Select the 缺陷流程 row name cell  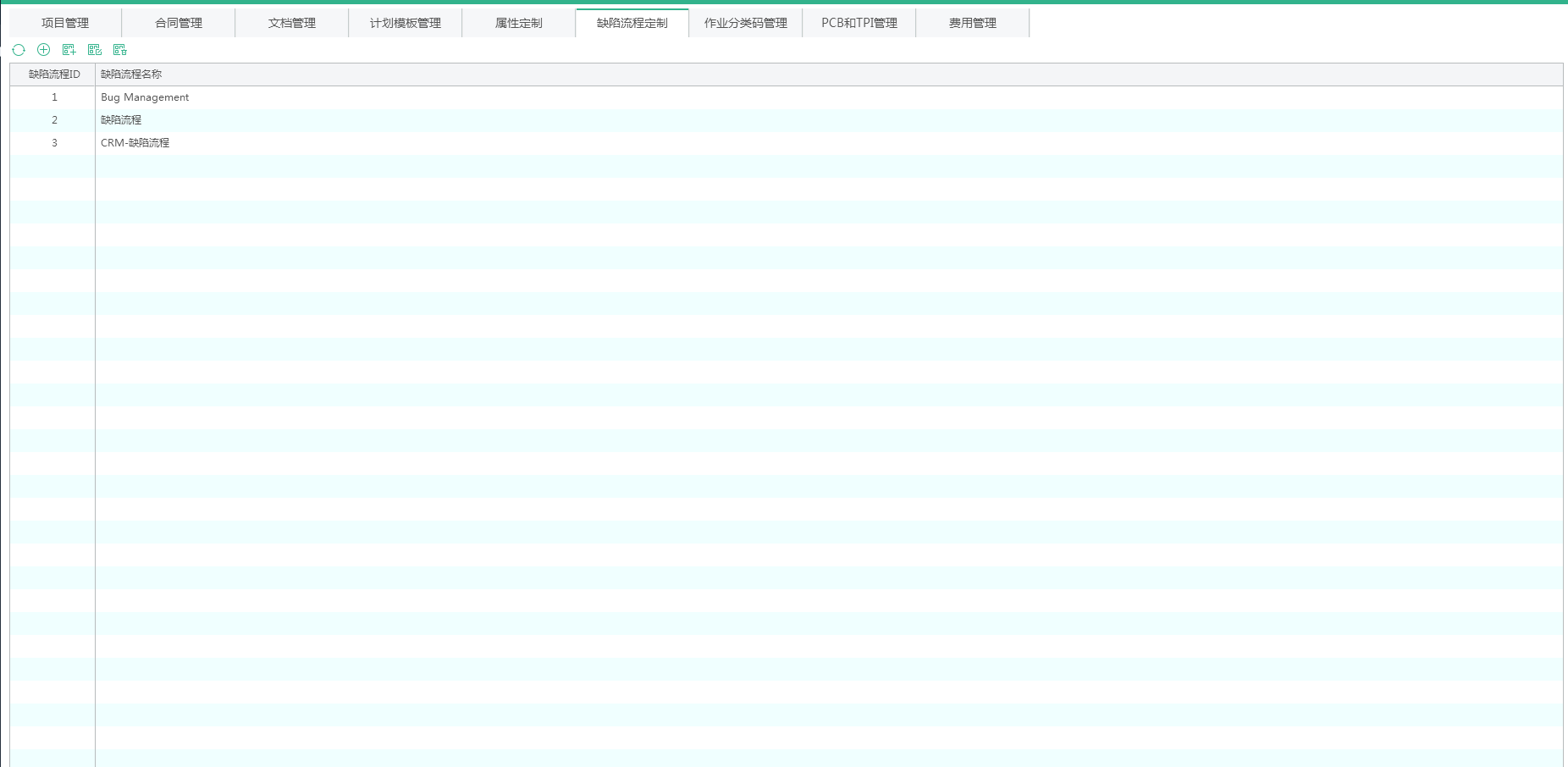point(829,120)
